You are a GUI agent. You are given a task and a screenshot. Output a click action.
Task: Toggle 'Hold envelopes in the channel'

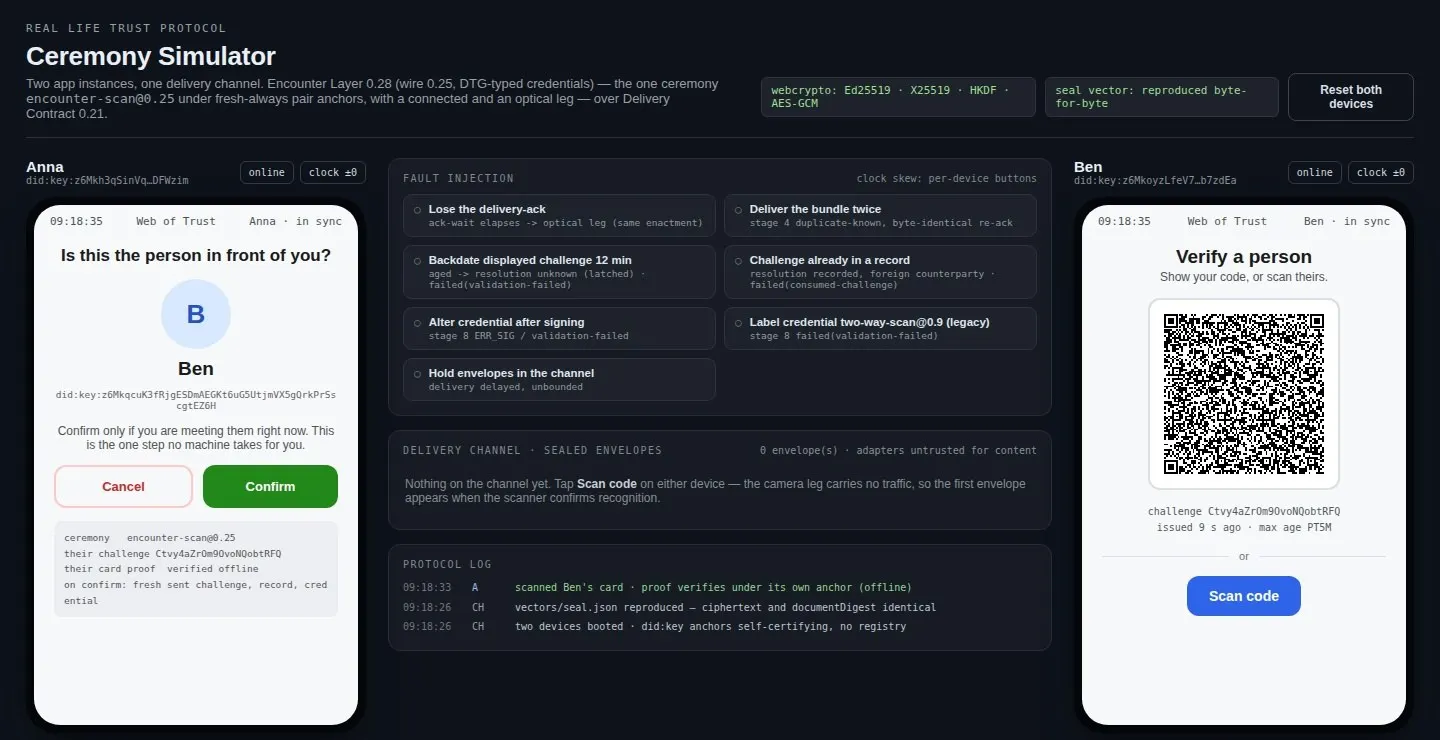coord(559,379)
